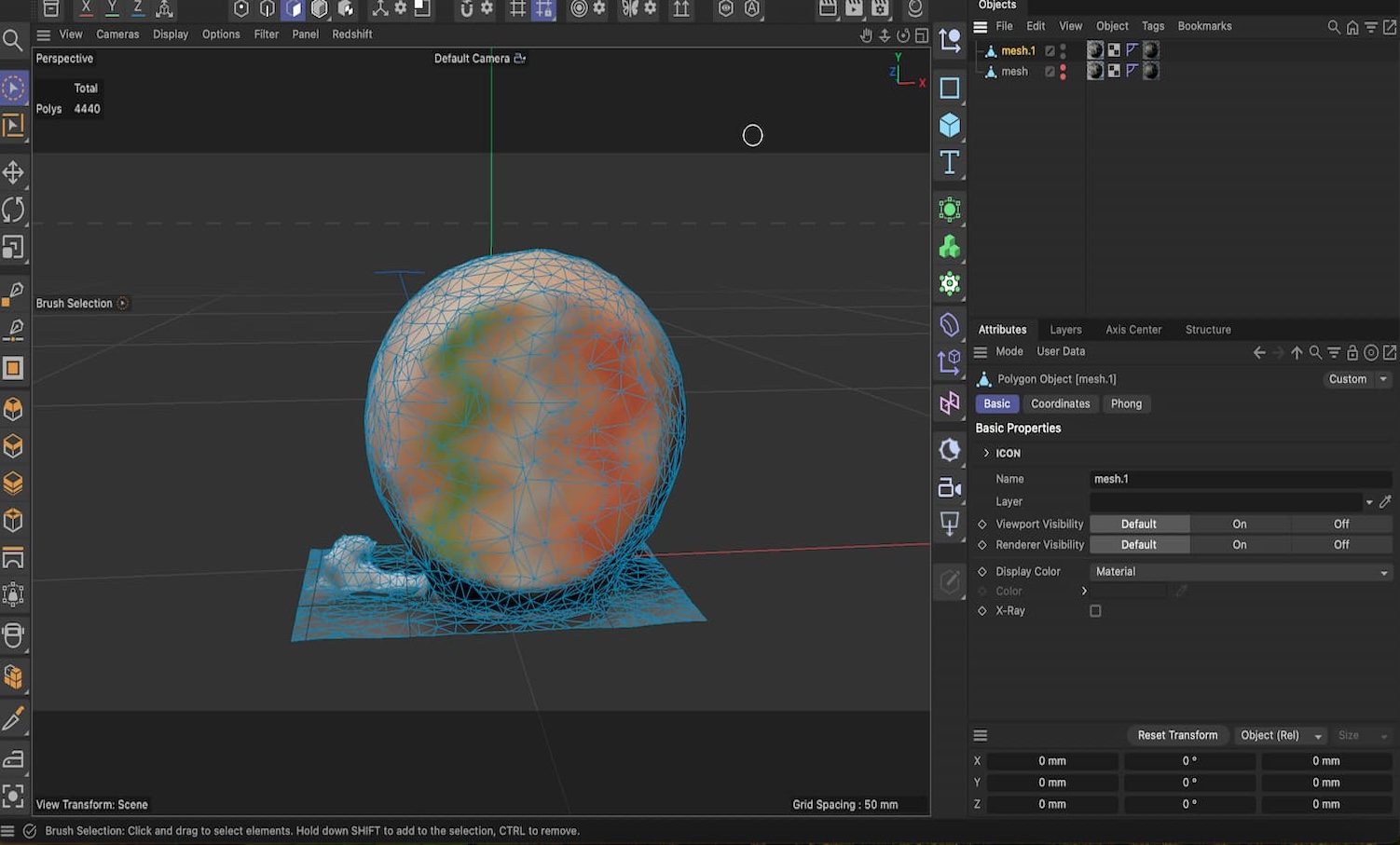Click the Camera icon in the right palette
The width and height of the screenshot is (1400, 845).
coord(948,487)
